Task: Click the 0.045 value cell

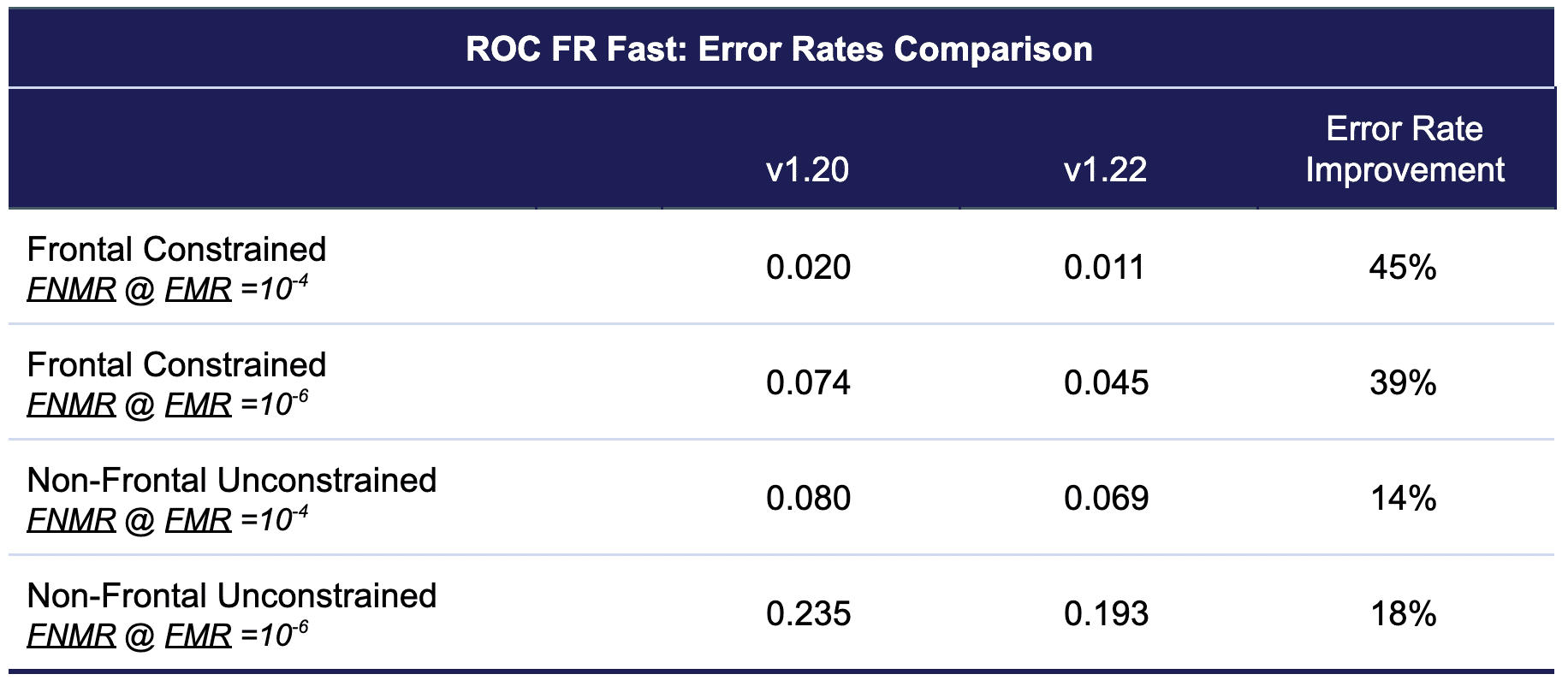Action: (1106, 382)
